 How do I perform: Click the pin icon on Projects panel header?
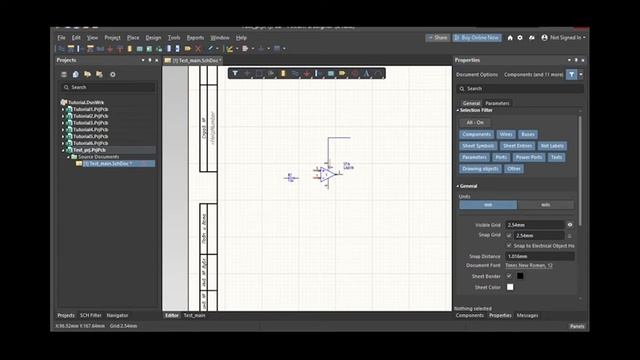tap(150, 60)
